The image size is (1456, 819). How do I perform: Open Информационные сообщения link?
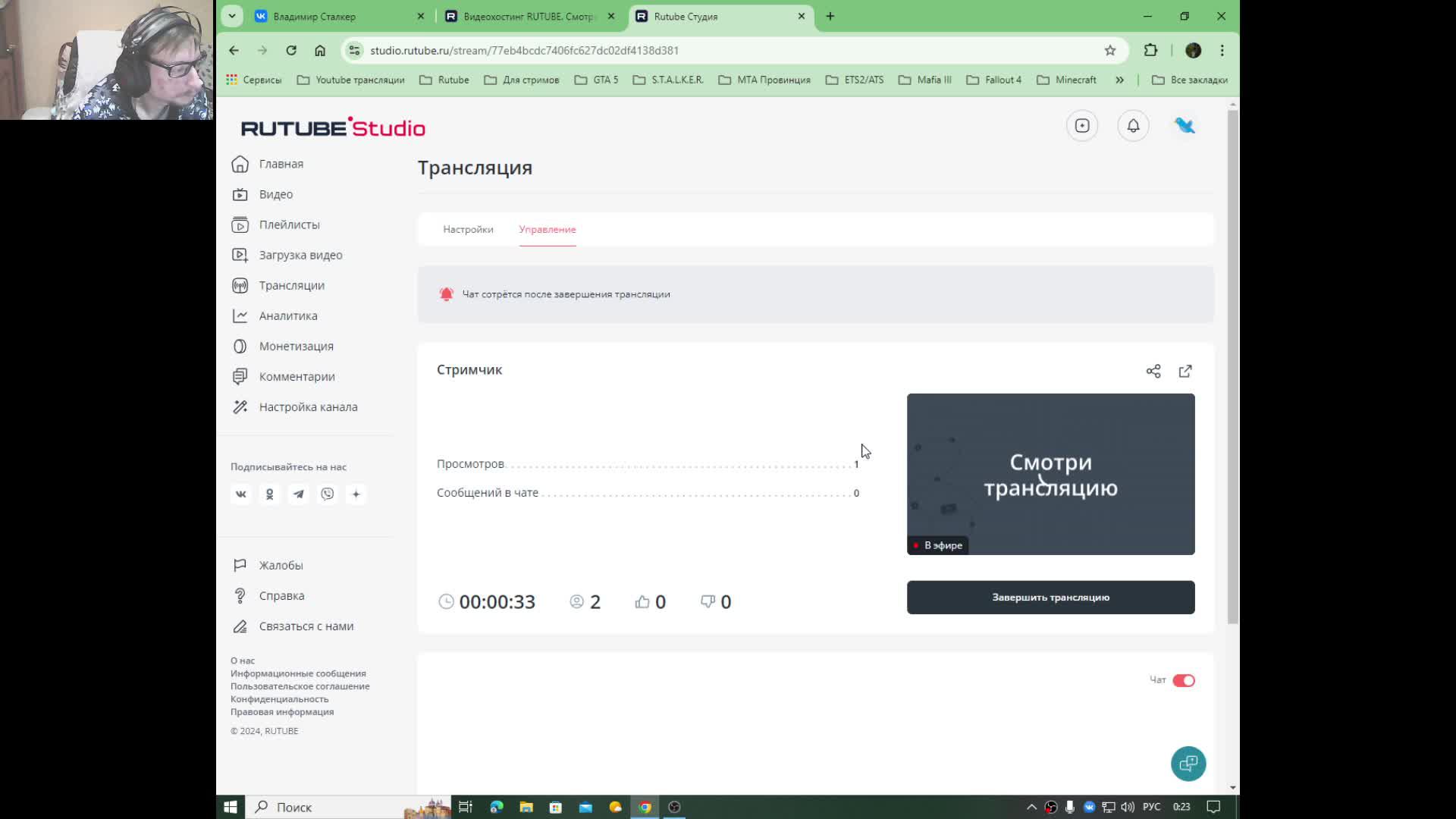coord(298,673)
